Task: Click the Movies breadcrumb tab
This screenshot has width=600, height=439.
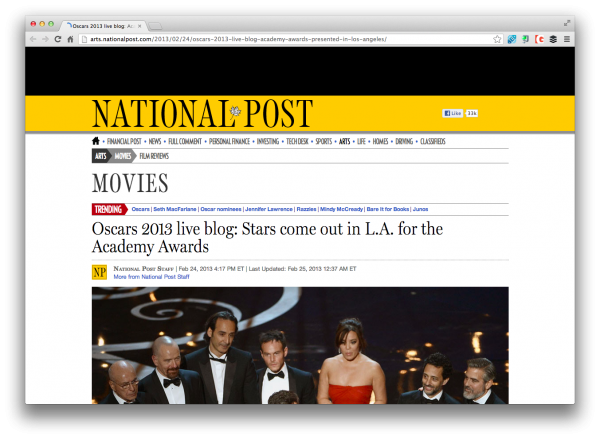Action: (123, 156)
